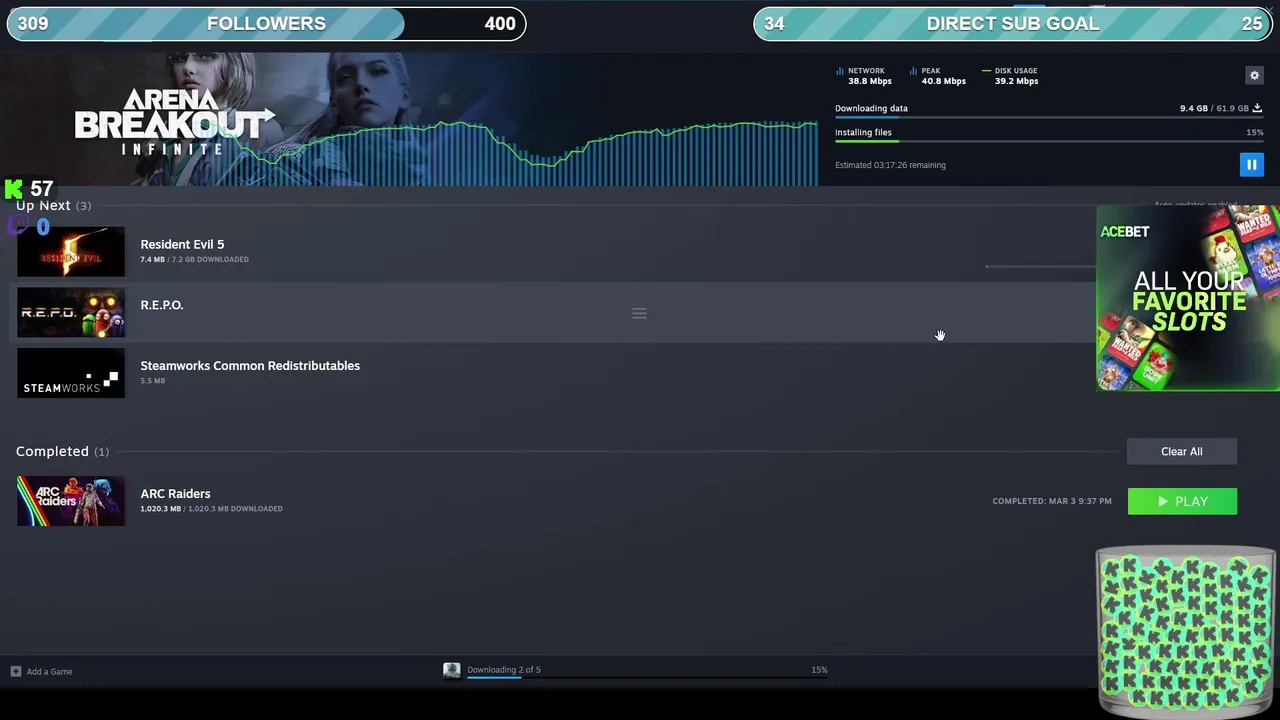Viewport: 1280px width, 720px height.
Task: Click the 1,020.3 MB downloaded text
Action: [211, 508]
